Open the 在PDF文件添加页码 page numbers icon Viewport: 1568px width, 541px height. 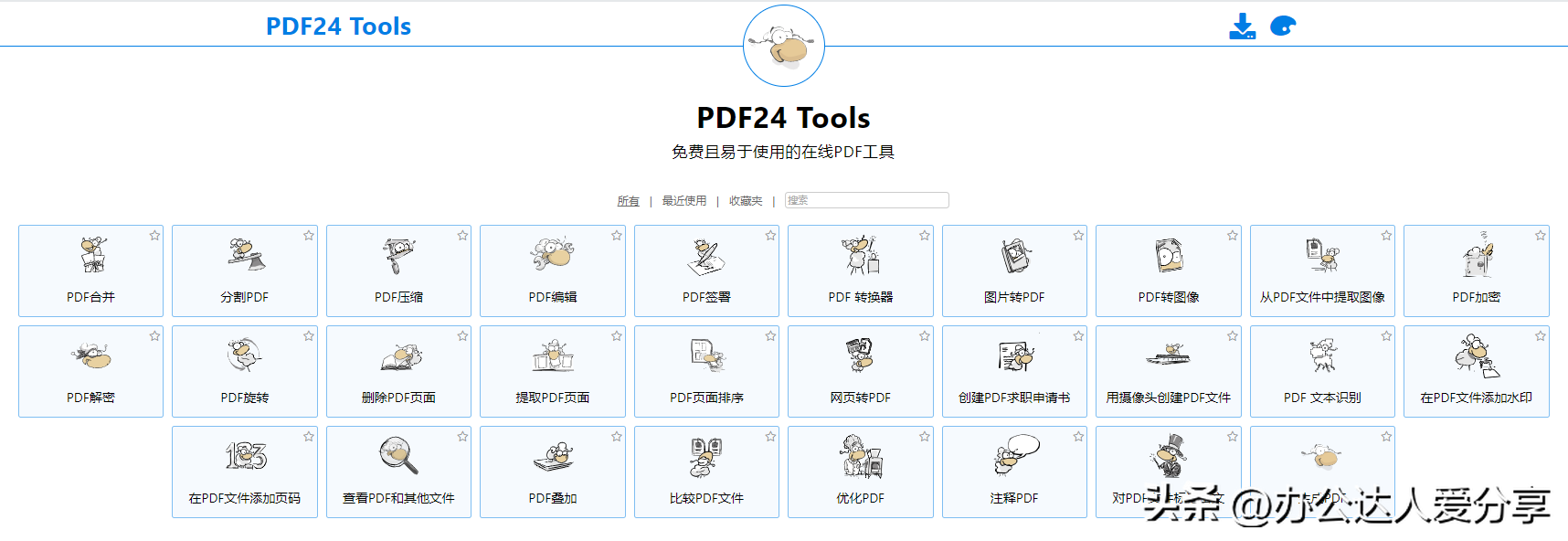[245, 455]
